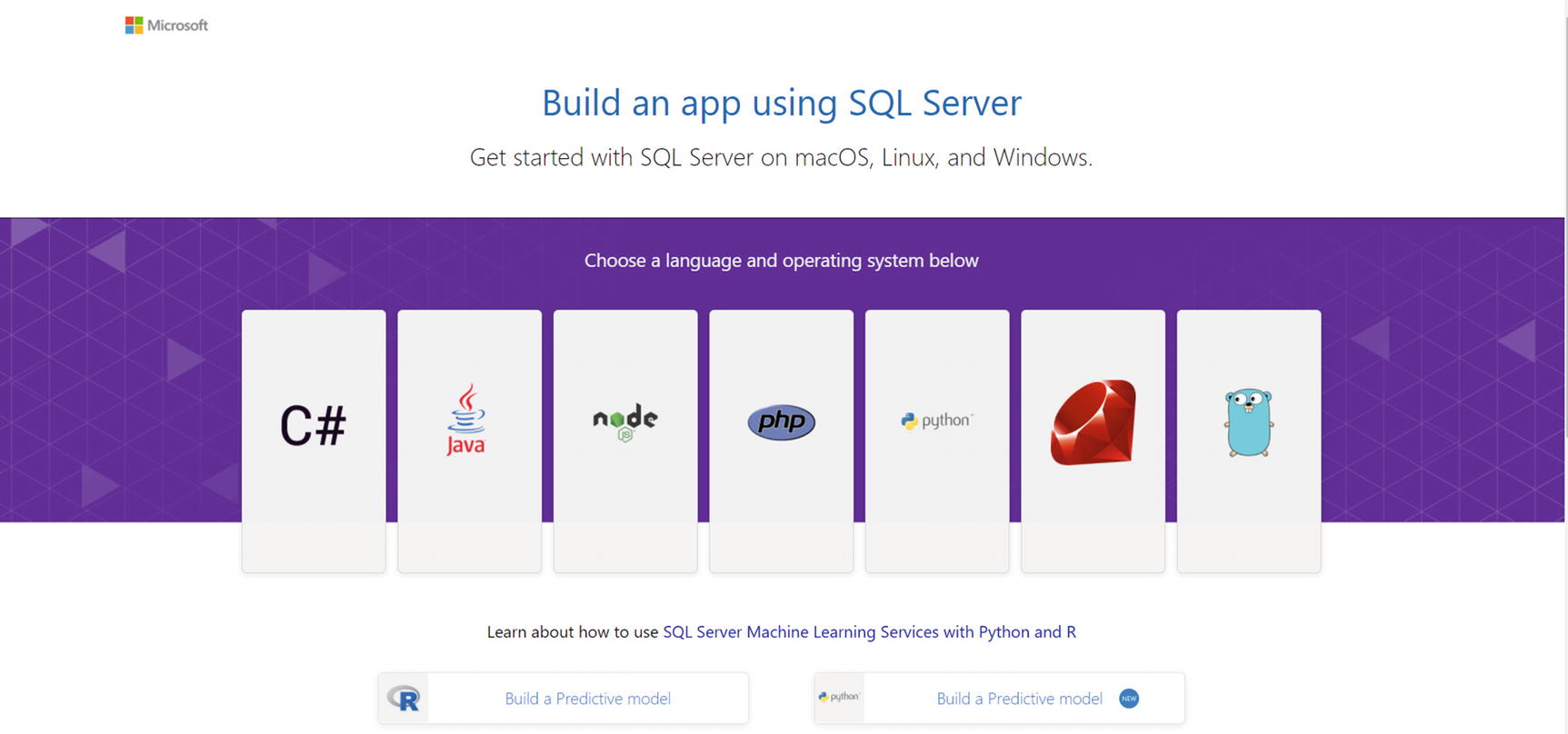Click 'Get started with SQL Server' subtitle text
Viewport: 1568px width, 734px height.
(782, 157)
